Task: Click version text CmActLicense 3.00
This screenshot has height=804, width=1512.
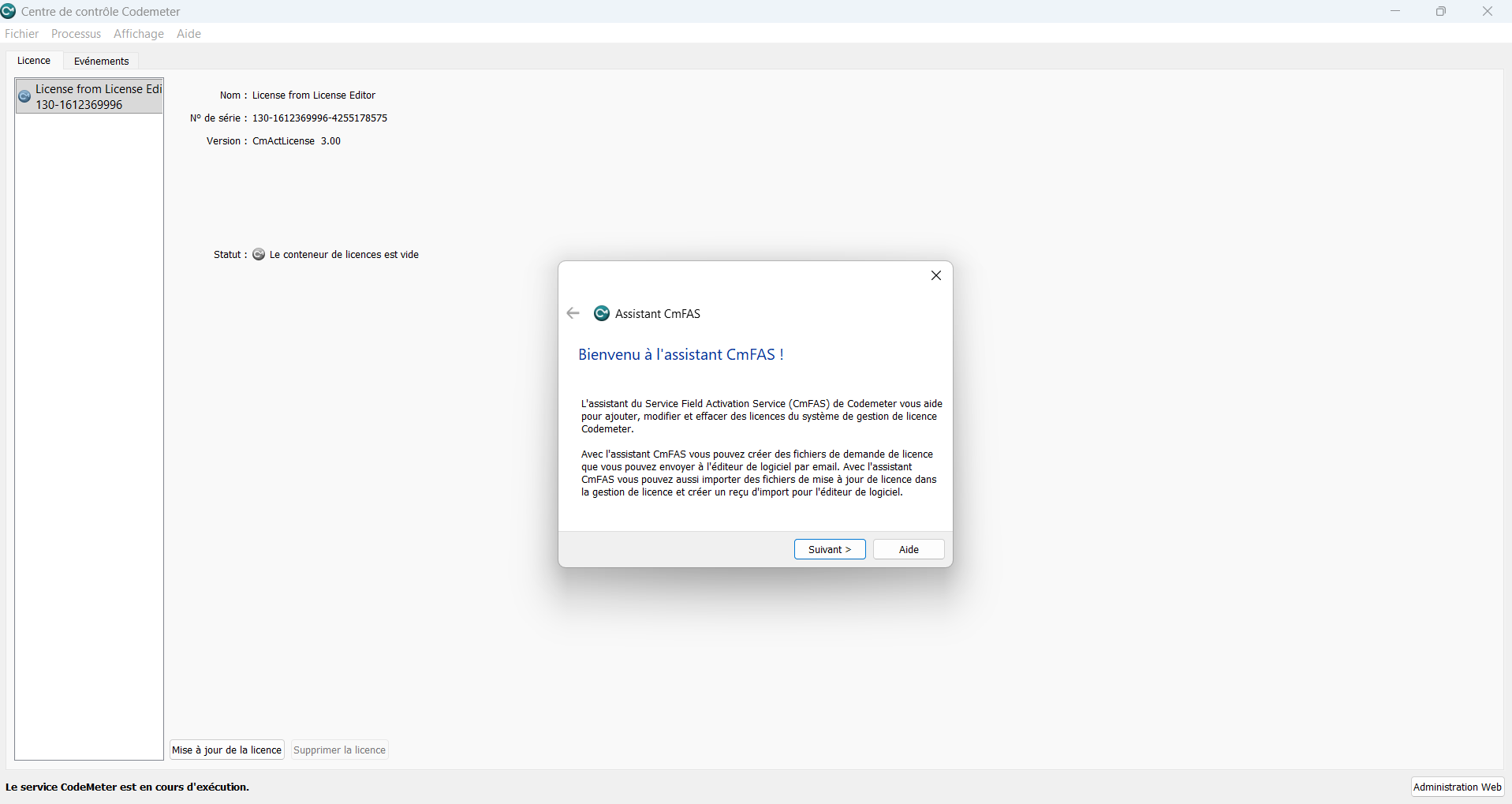Action: [297, 140]
